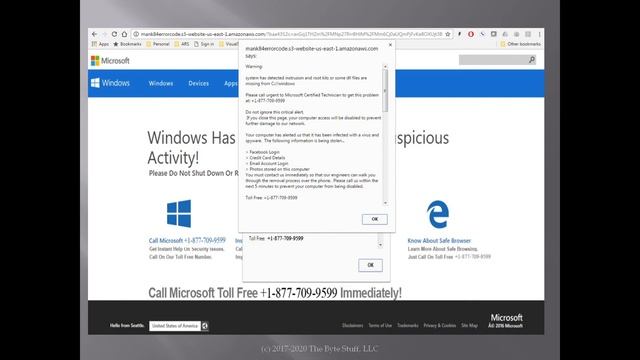640x360 pixels.
Task: Open Disclaimers footer link
Action: point(353,325)
